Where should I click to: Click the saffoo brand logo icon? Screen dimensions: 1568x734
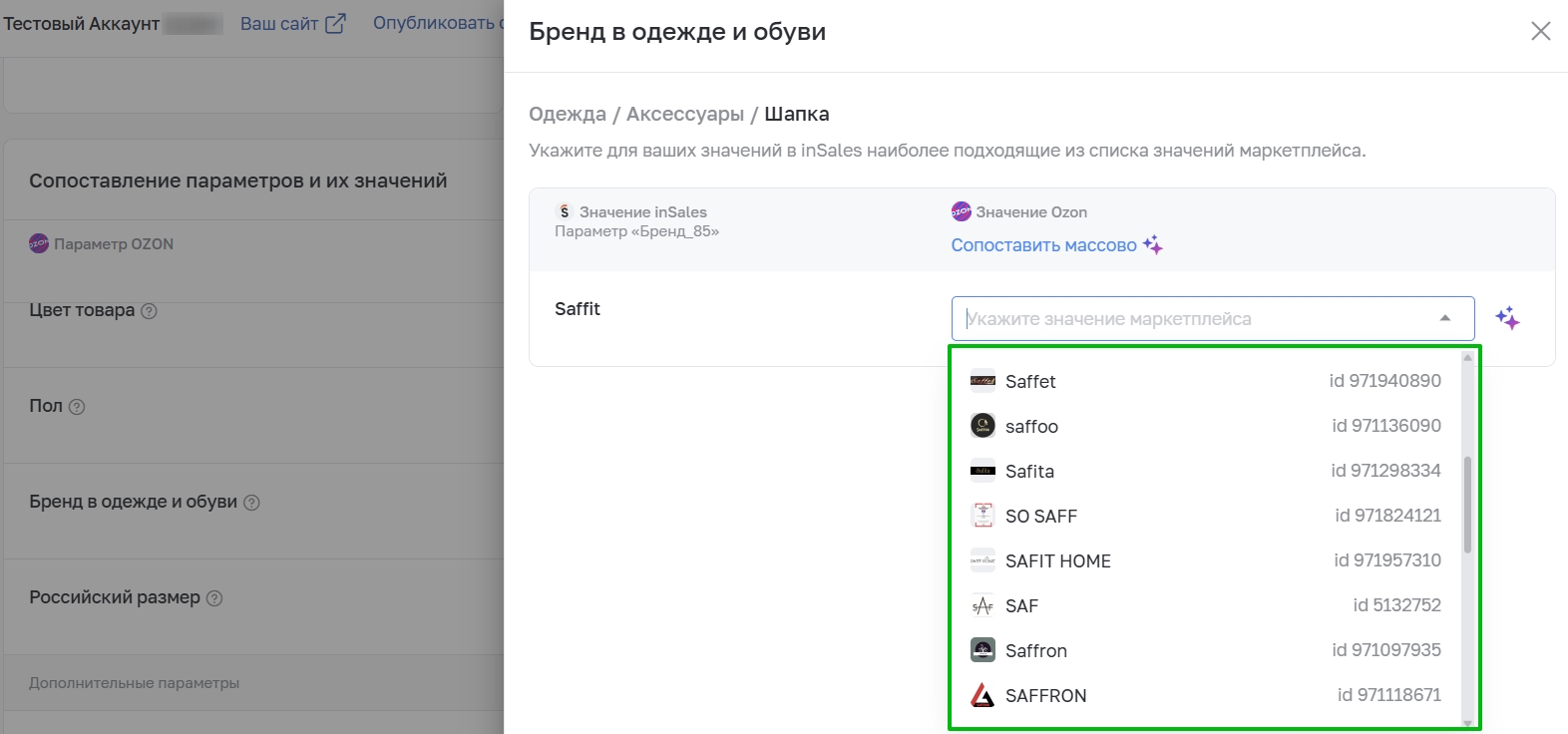(x=982, y=426)
